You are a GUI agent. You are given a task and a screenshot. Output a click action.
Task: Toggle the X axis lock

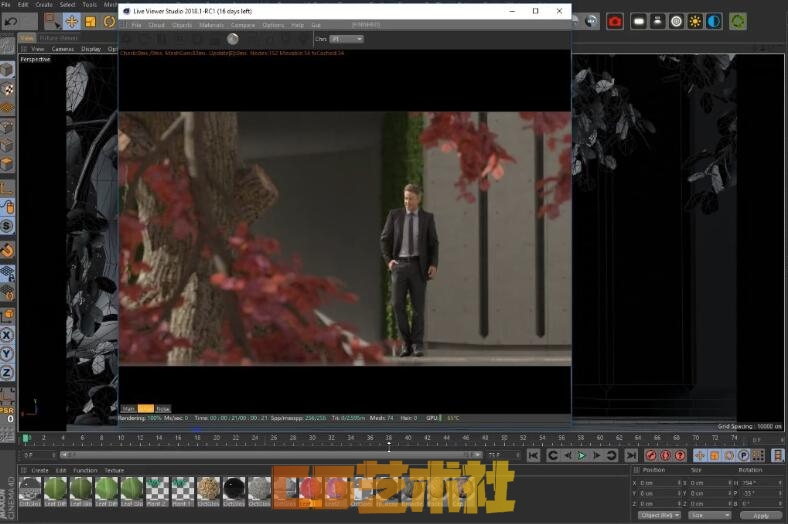click(7, 335)
